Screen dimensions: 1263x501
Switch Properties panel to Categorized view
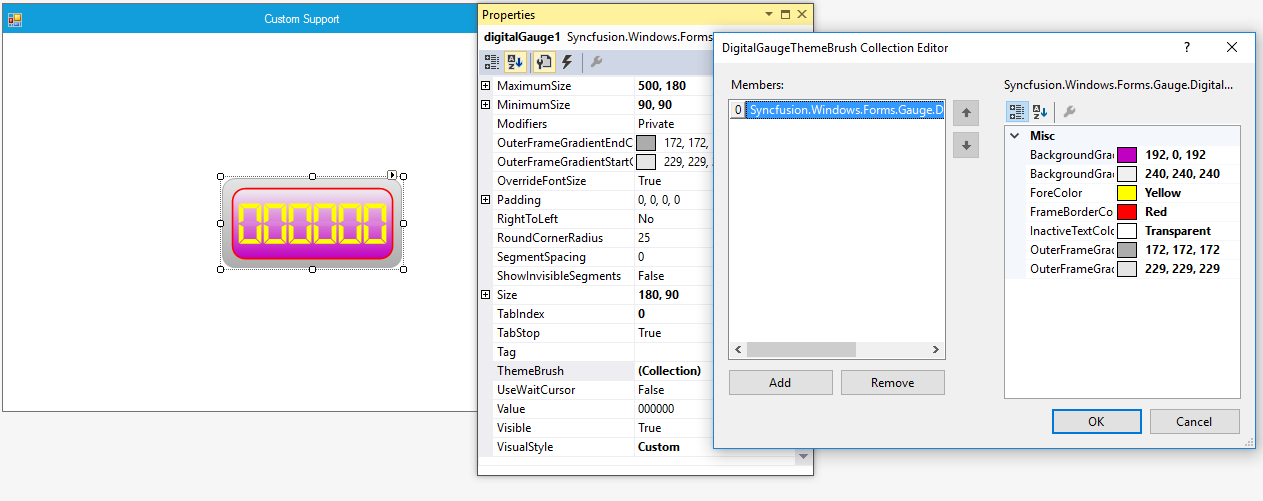coord(492,62)
